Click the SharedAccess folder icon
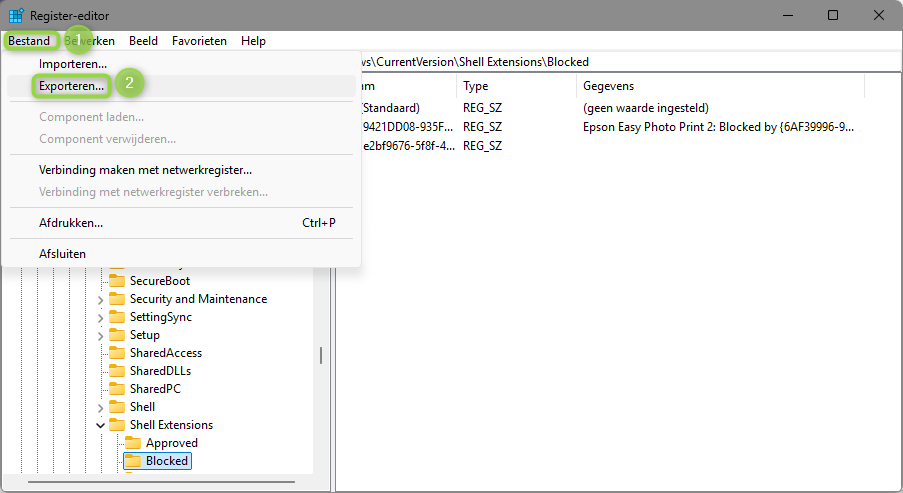Image resolution: width=903 pixels, height=493 pixels. tap(117, 353)
